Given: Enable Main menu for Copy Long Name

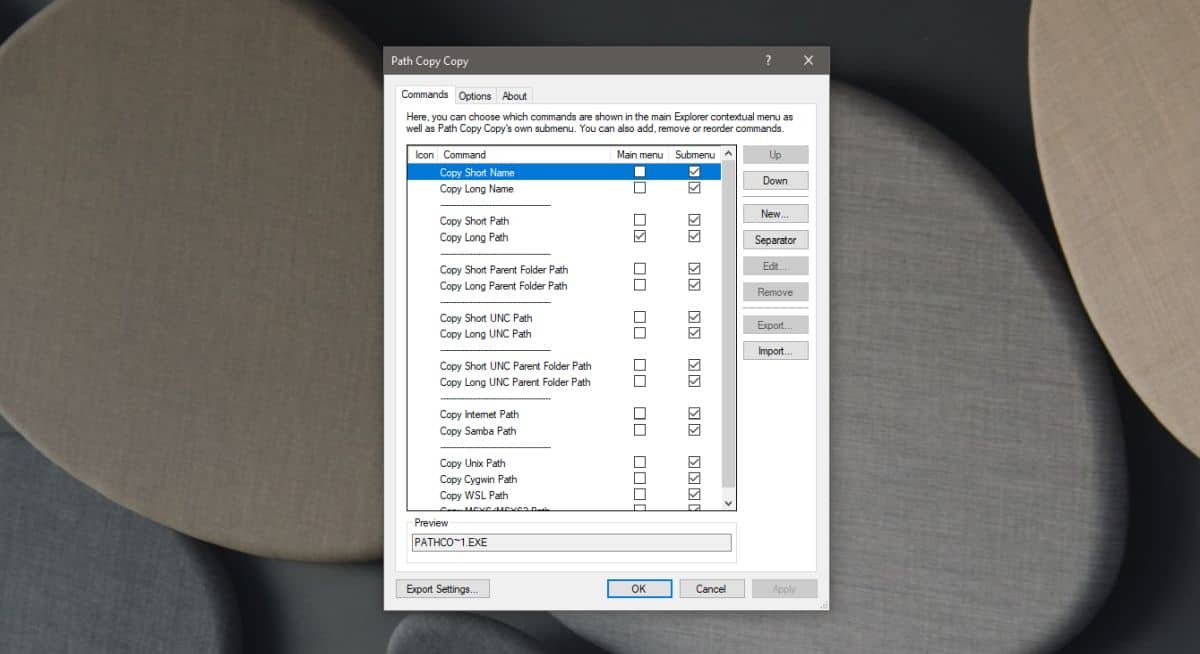Looking at the screenshot, I should pyautogui.click(x=640, y=188).
